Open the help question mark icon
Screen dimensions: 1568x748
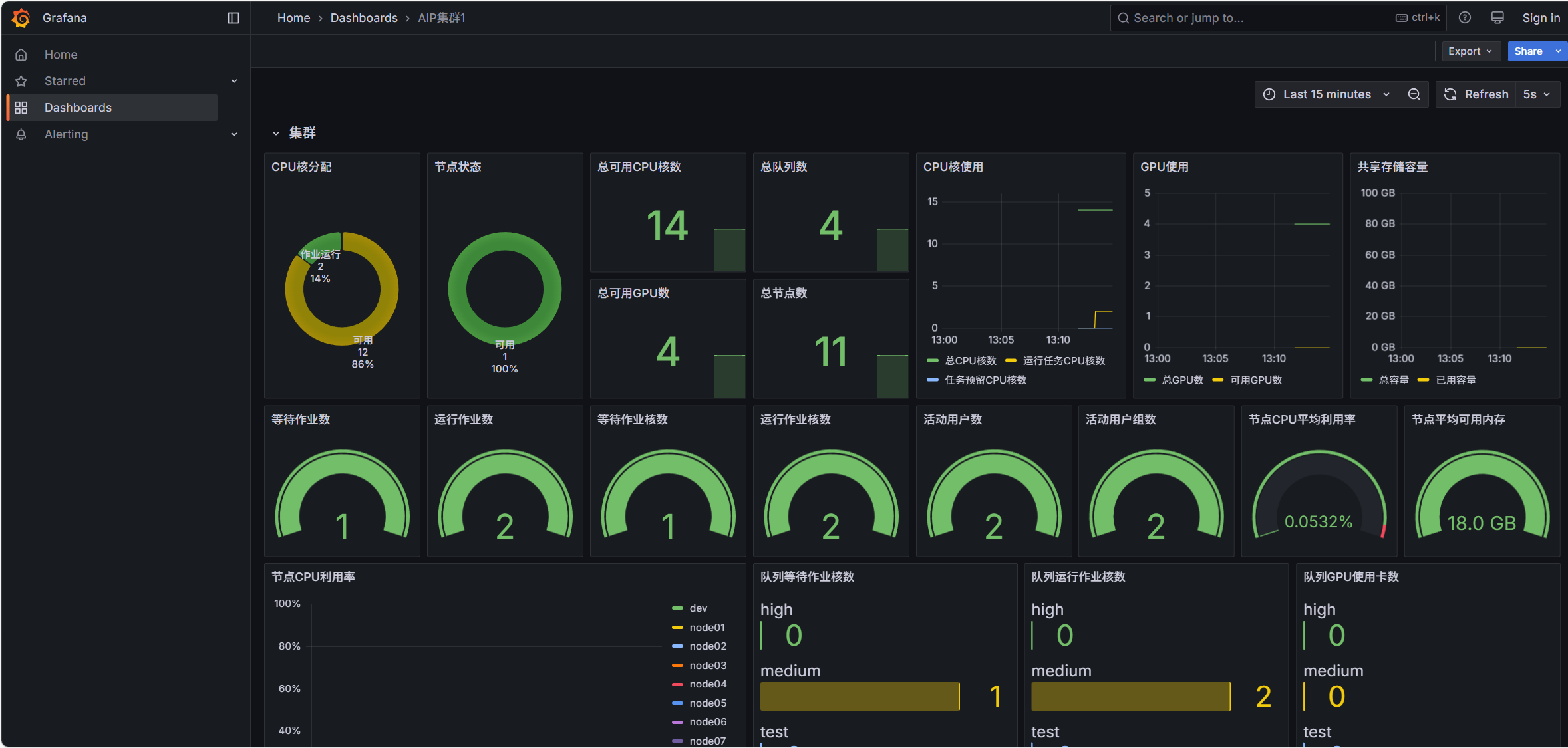click(x=1465, y=18)
